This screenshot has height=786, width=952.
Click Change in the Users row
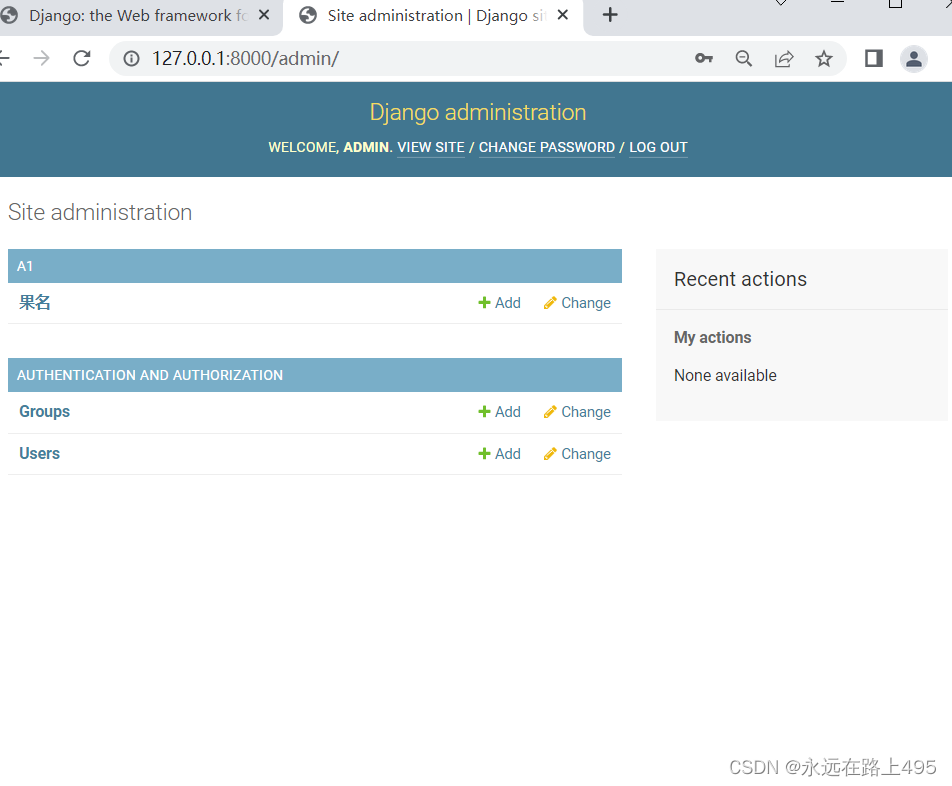coord(577,454)
